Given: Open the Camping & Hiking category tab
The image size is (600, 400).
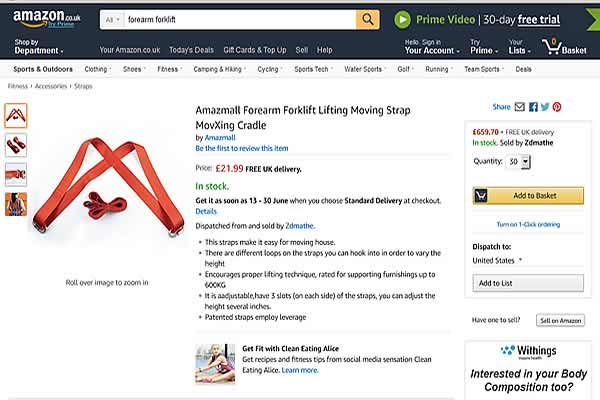Looking at the screenshot, I should [219, 69].
